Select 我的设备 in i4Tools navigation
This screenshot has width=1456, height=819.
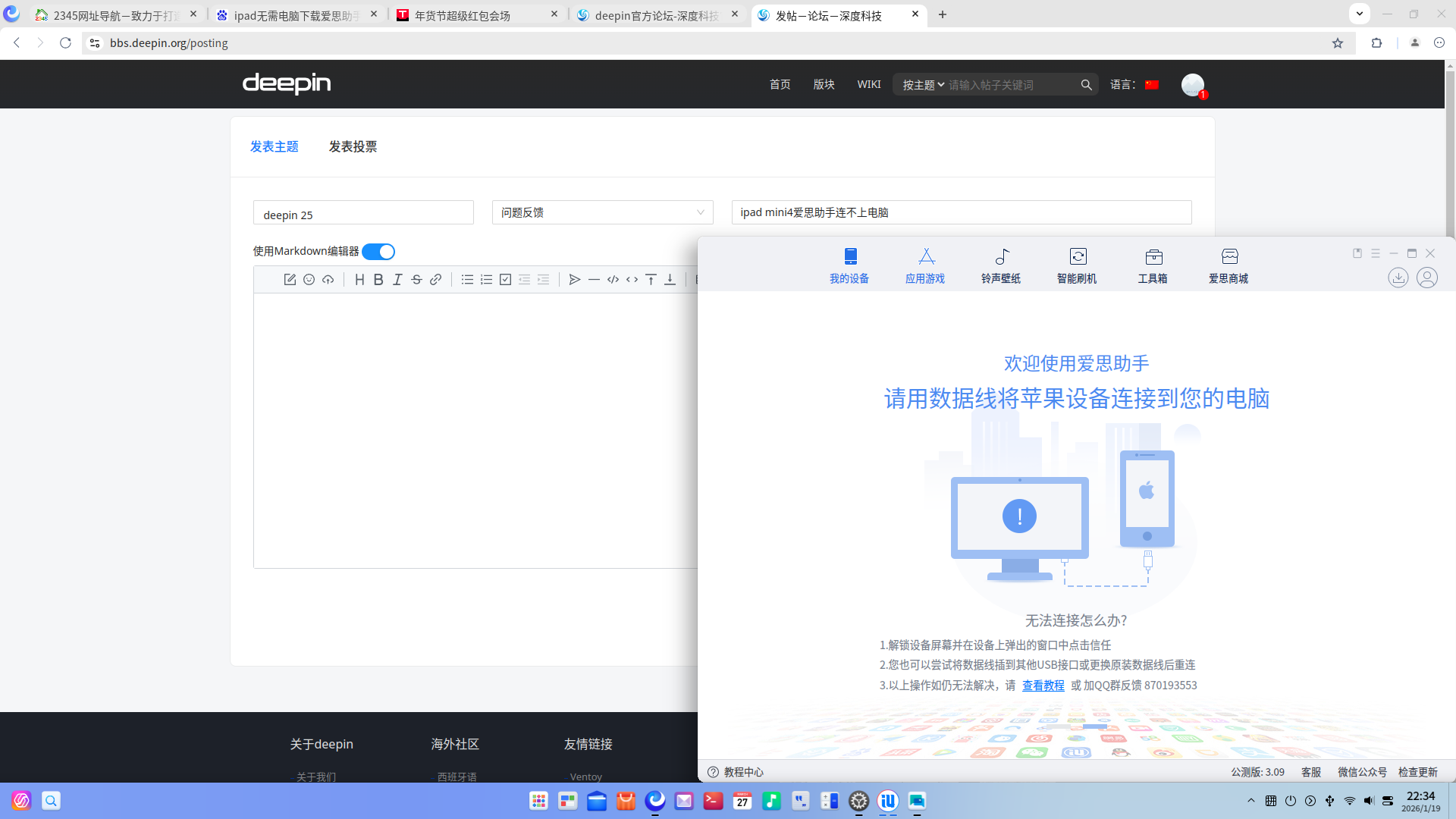pos(849,264)
